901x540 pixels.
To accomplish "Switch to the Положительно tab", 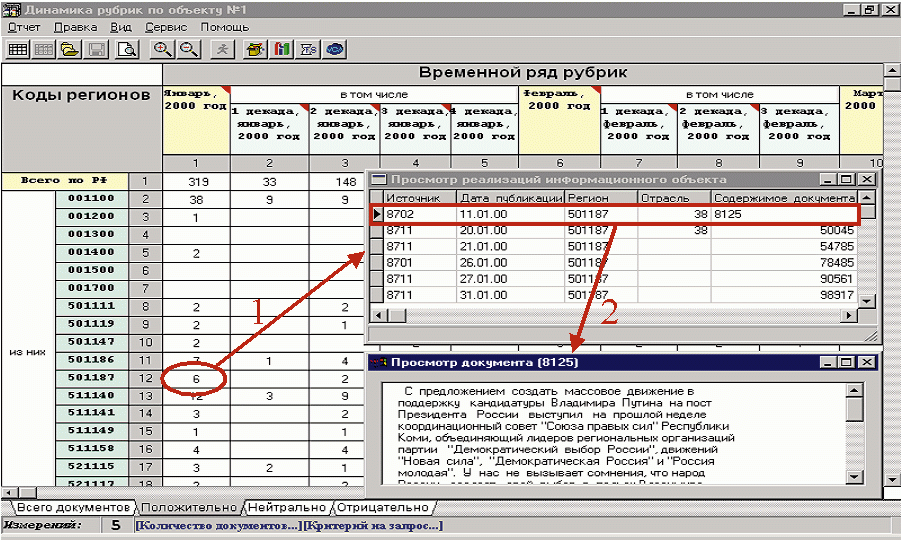I will (x=188, y=507).
